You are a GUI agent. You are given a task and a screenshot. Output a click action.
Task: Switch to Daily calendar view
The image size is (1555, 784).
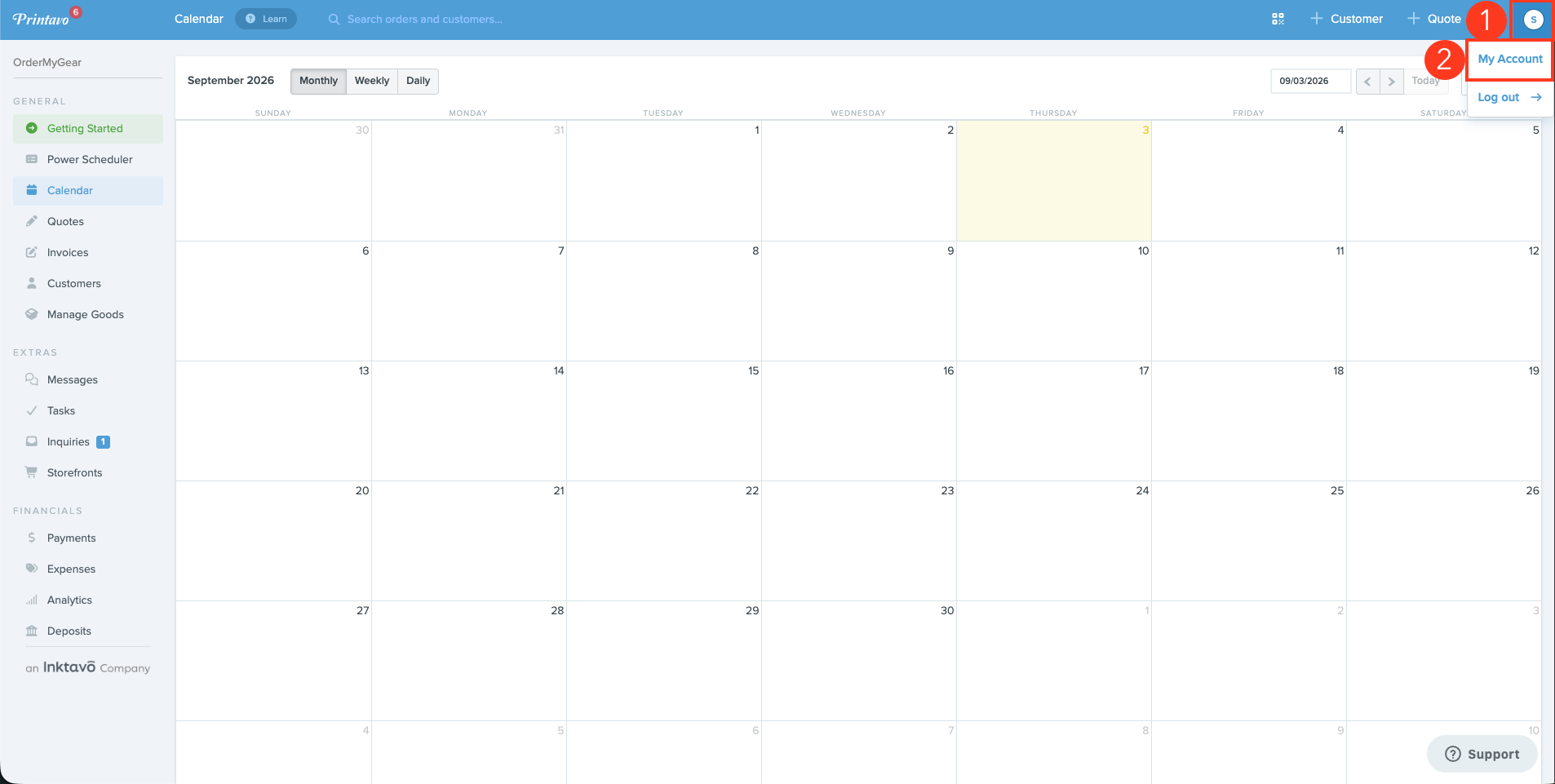[418, 81]
